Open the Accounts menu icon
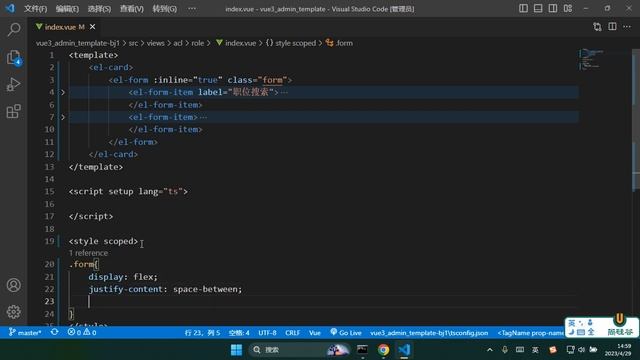 tap(14, 285)
